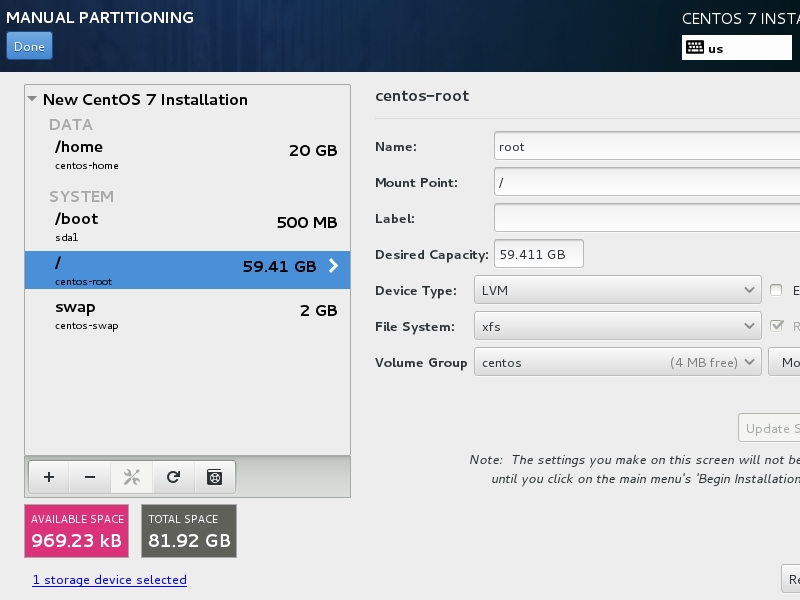Screen dimensions: 800x600
Task: Click the arrow on the selected root partition
Action: pos(333,265)
